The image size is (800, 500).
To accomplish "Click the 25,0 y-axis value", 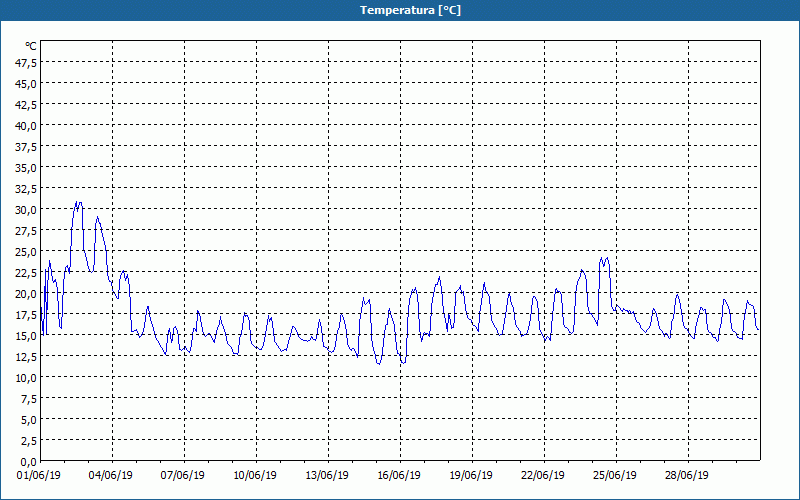I will click(x=26, y=252).
